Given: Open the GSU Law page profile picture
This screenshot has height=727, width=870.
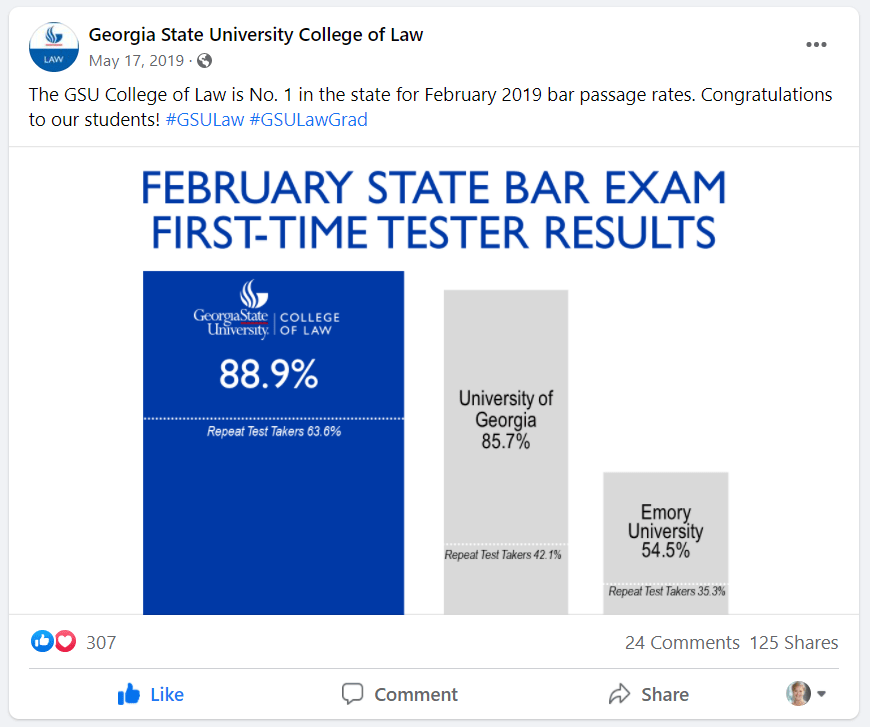Looking at the screenshot, I should pos(53,46).
